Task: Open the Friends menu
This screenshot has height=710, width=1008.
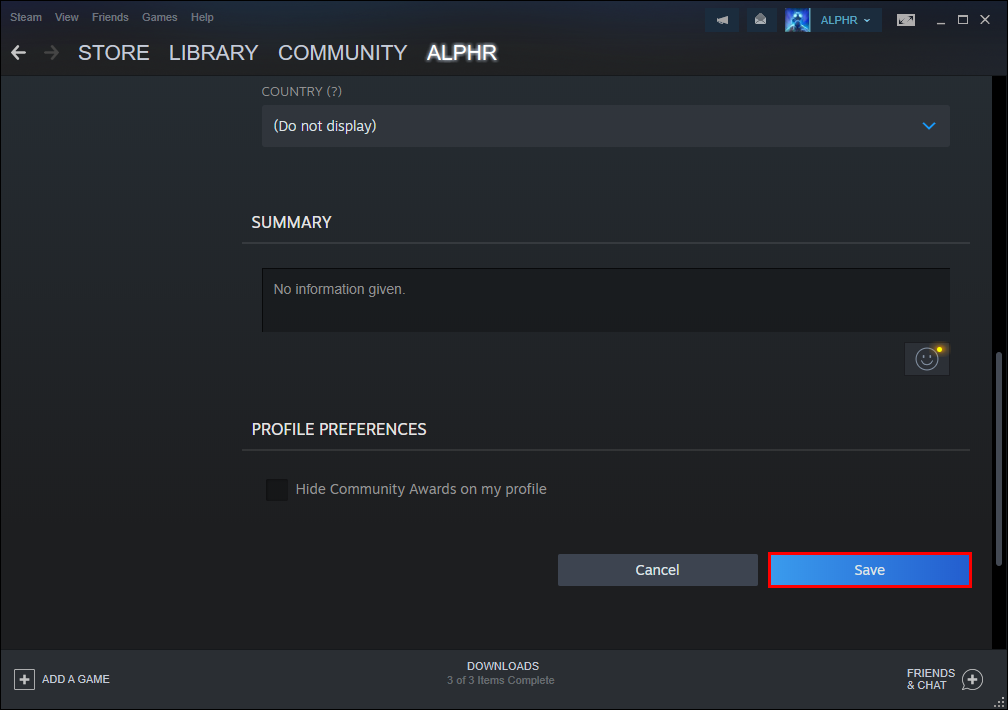Action: pyautogui.click(x=110, y=17)
